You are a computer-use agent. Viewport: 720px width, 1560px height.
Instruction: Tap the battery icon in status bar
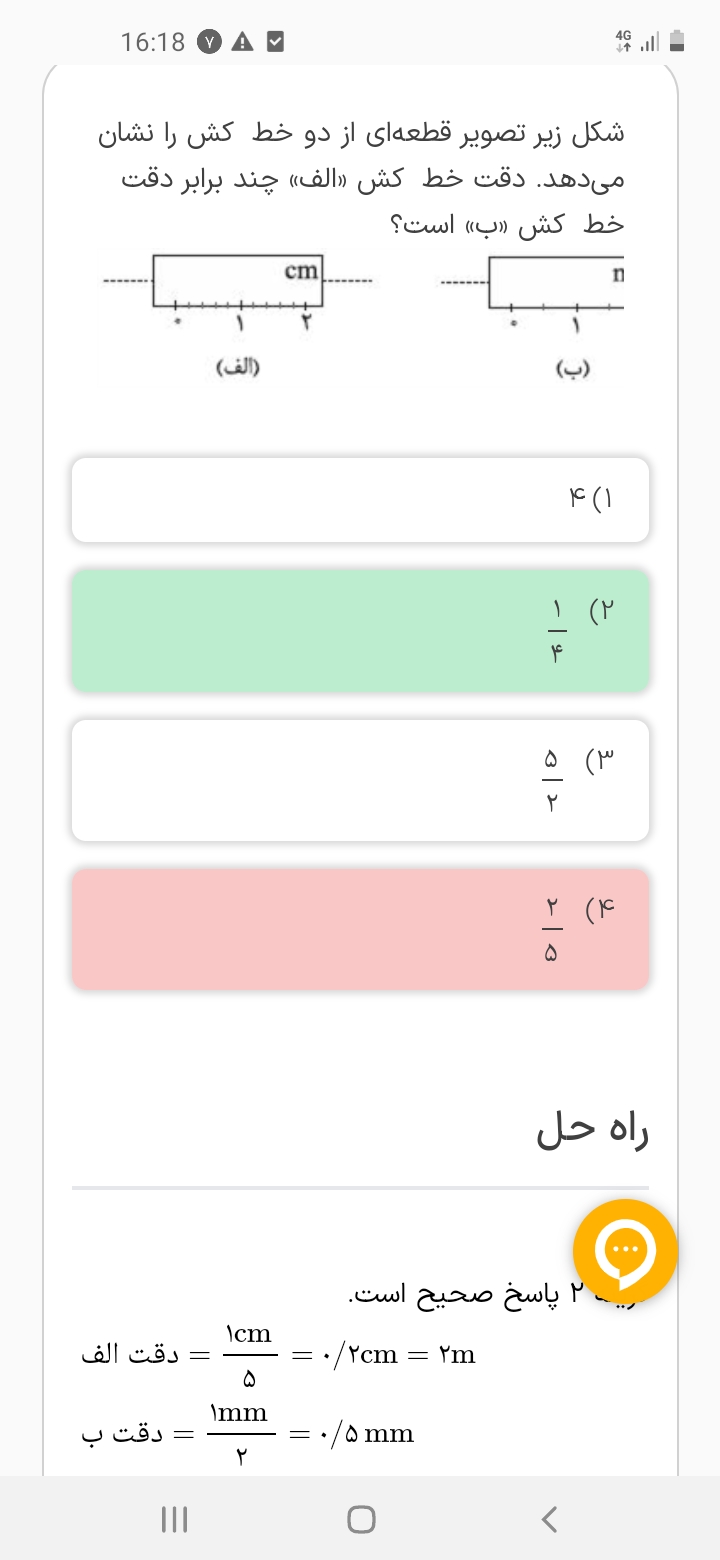tap(677, 41)
